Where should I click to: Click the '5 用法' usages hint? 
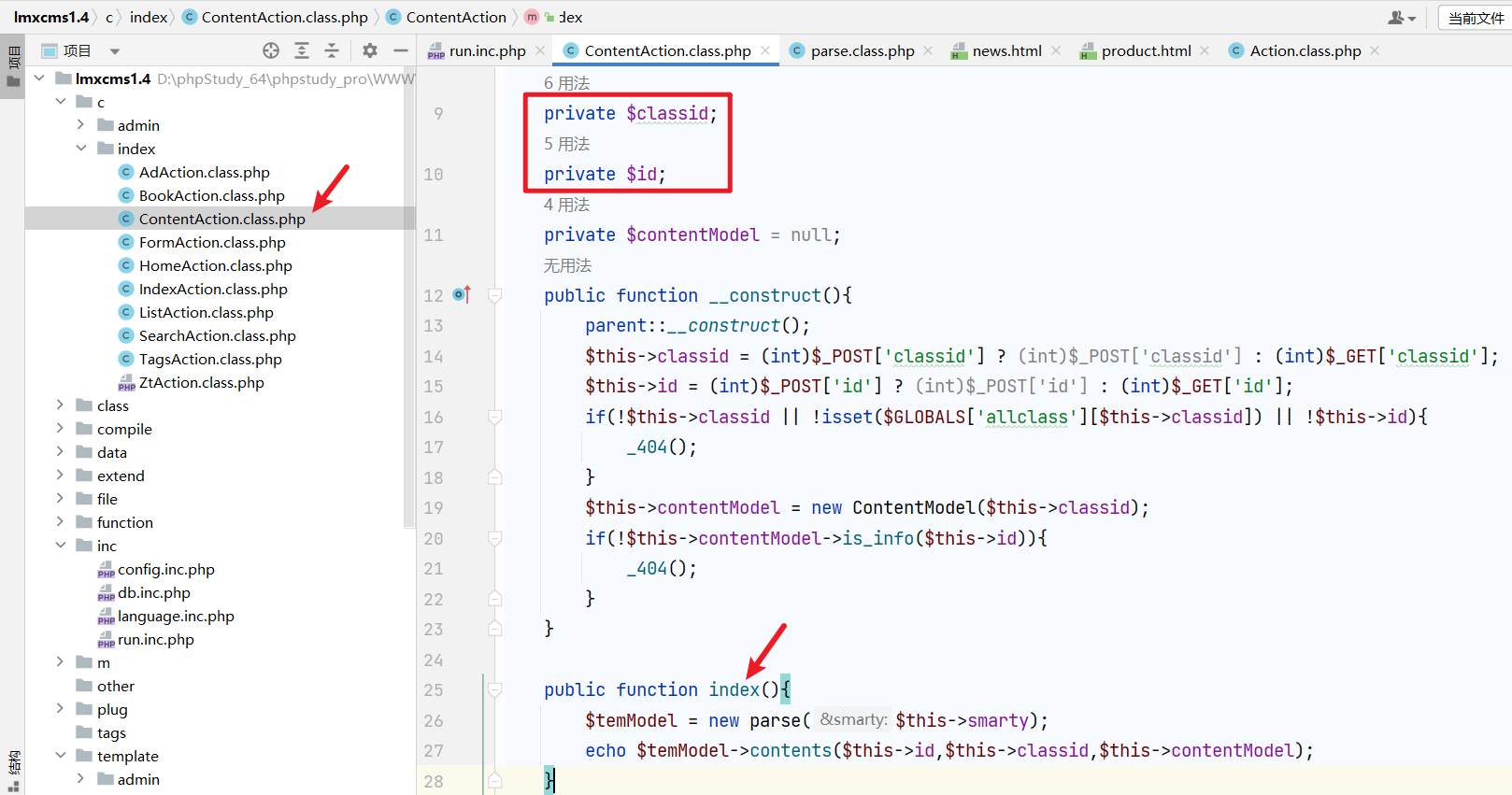click(x=567, y=144)
